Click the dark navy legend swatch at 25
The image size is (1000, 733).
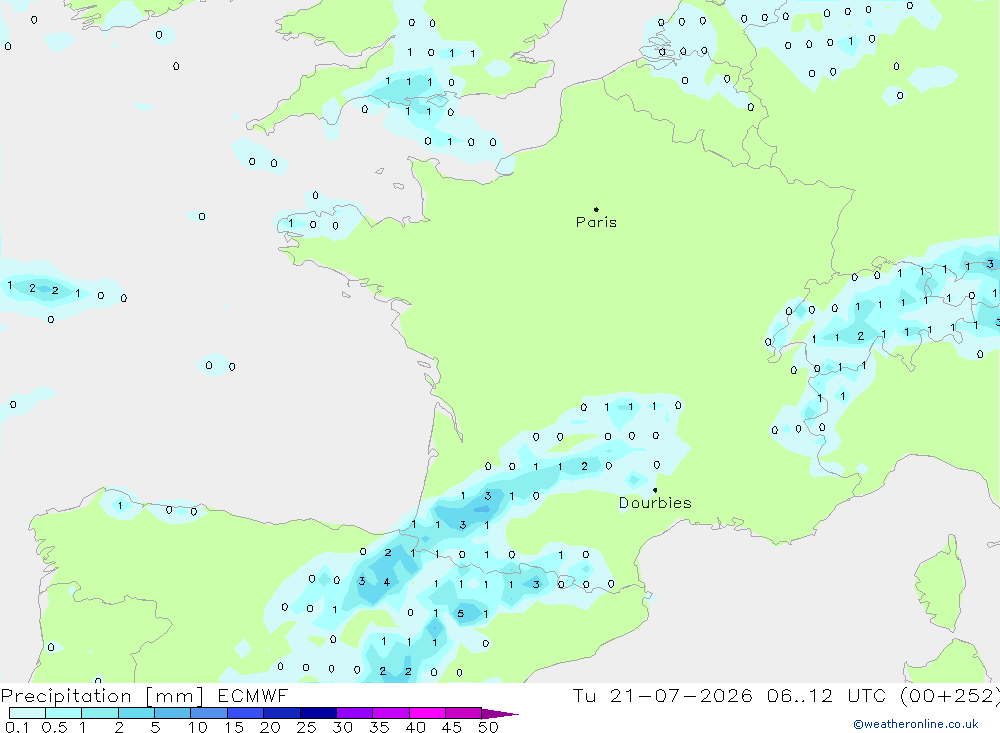point(318,713)
